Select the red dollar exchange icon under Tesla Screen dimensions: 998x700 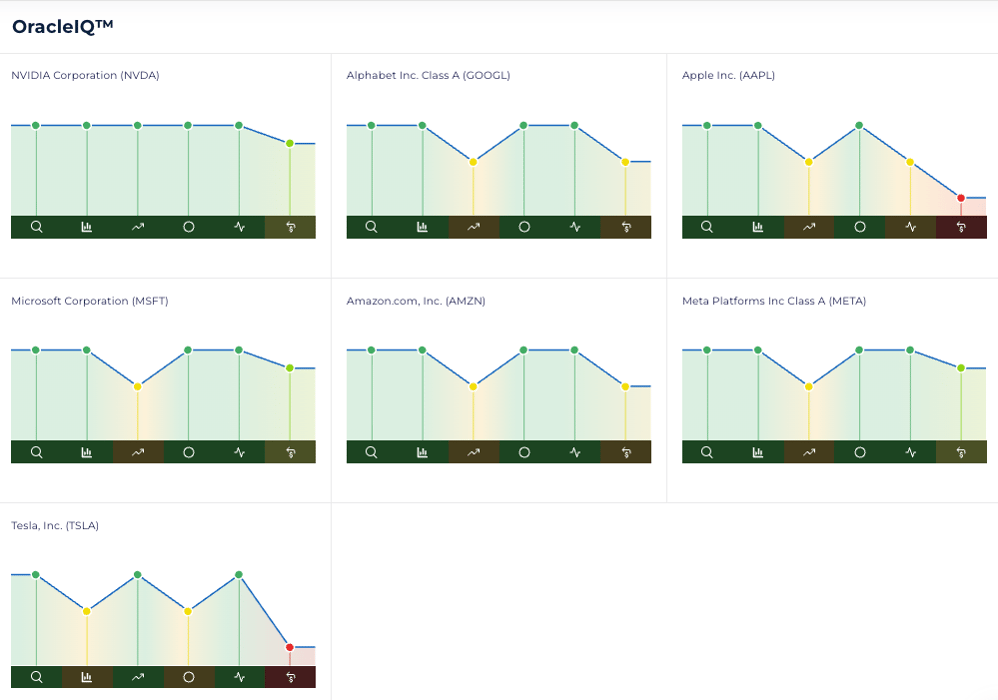pyautogui.click(x=290, y=677)
